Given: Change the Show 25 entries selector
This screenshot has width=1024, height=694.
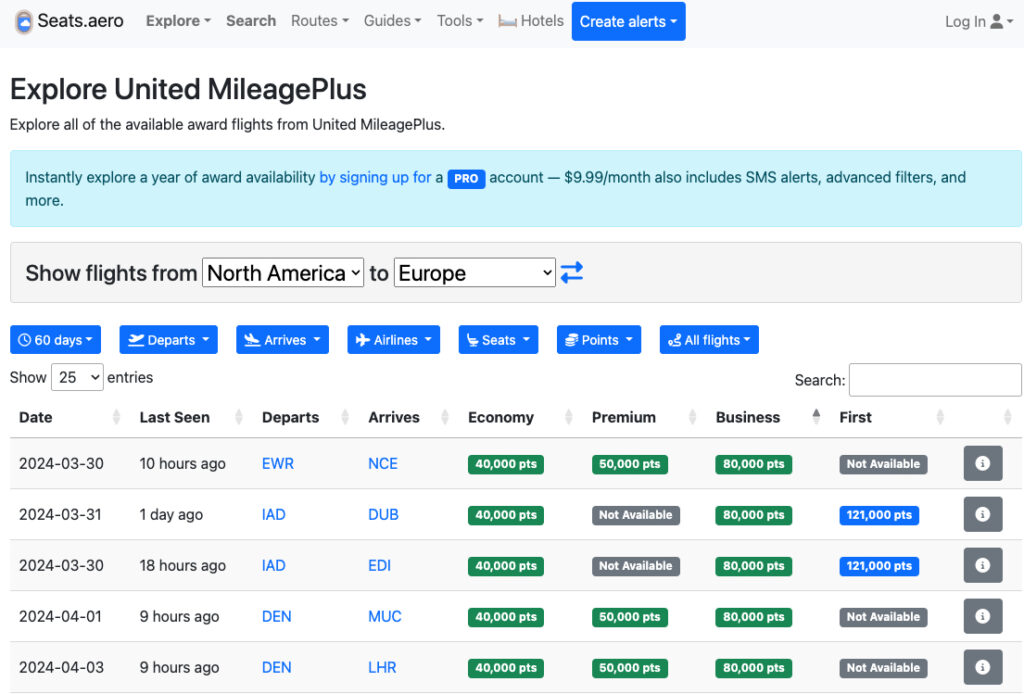Looking at the screenshot, I should point(77,377).
